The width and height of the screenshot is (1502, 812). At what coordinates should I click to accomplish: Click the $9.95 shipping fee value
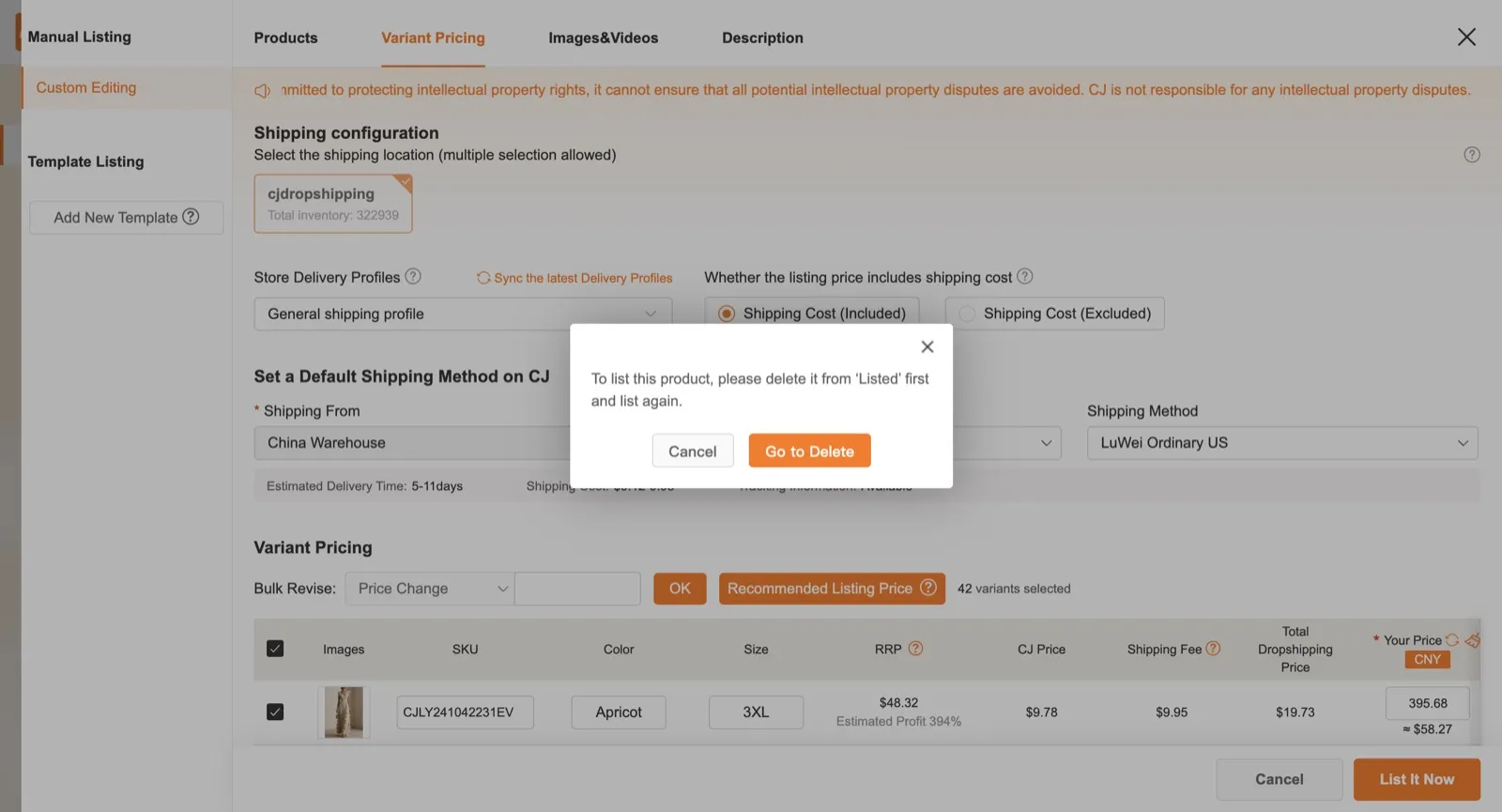click(1172, 712)
